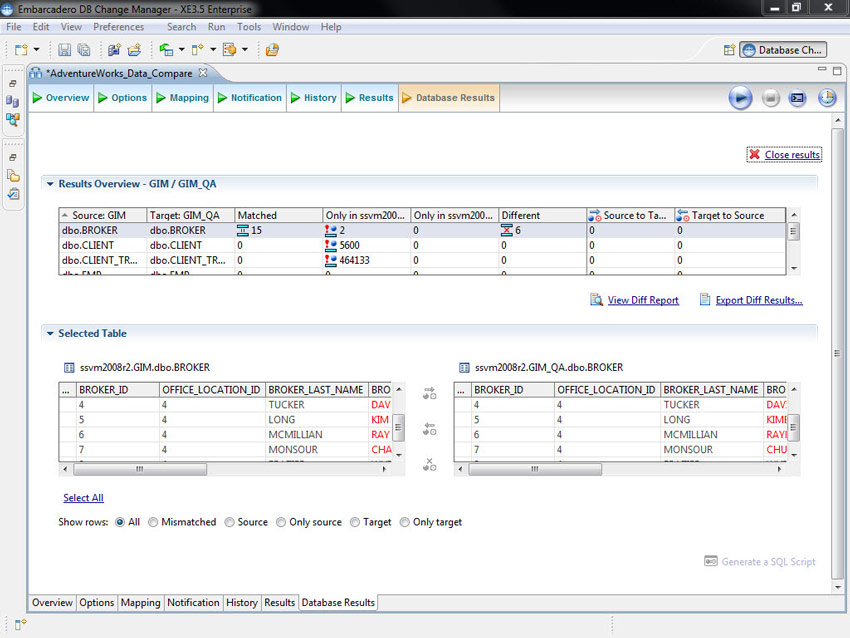Open the File menu

click(14, 27)
